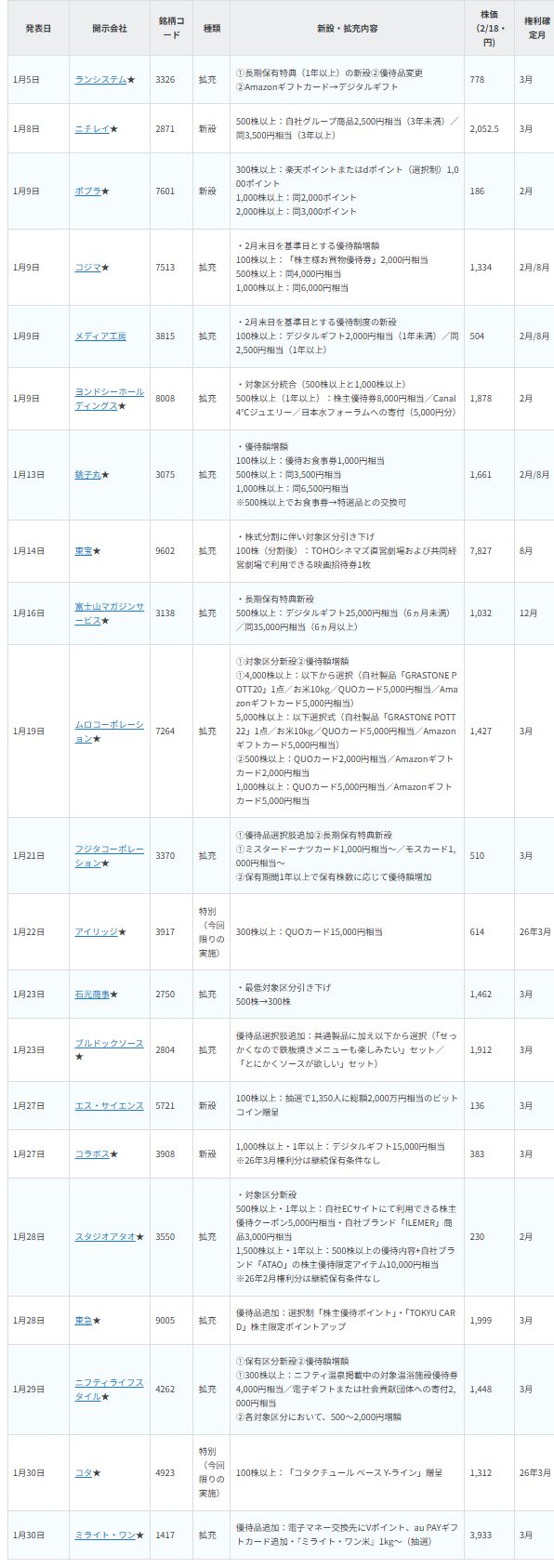
Task: Open the コタ company link
Action: [x=84, y=1473]
